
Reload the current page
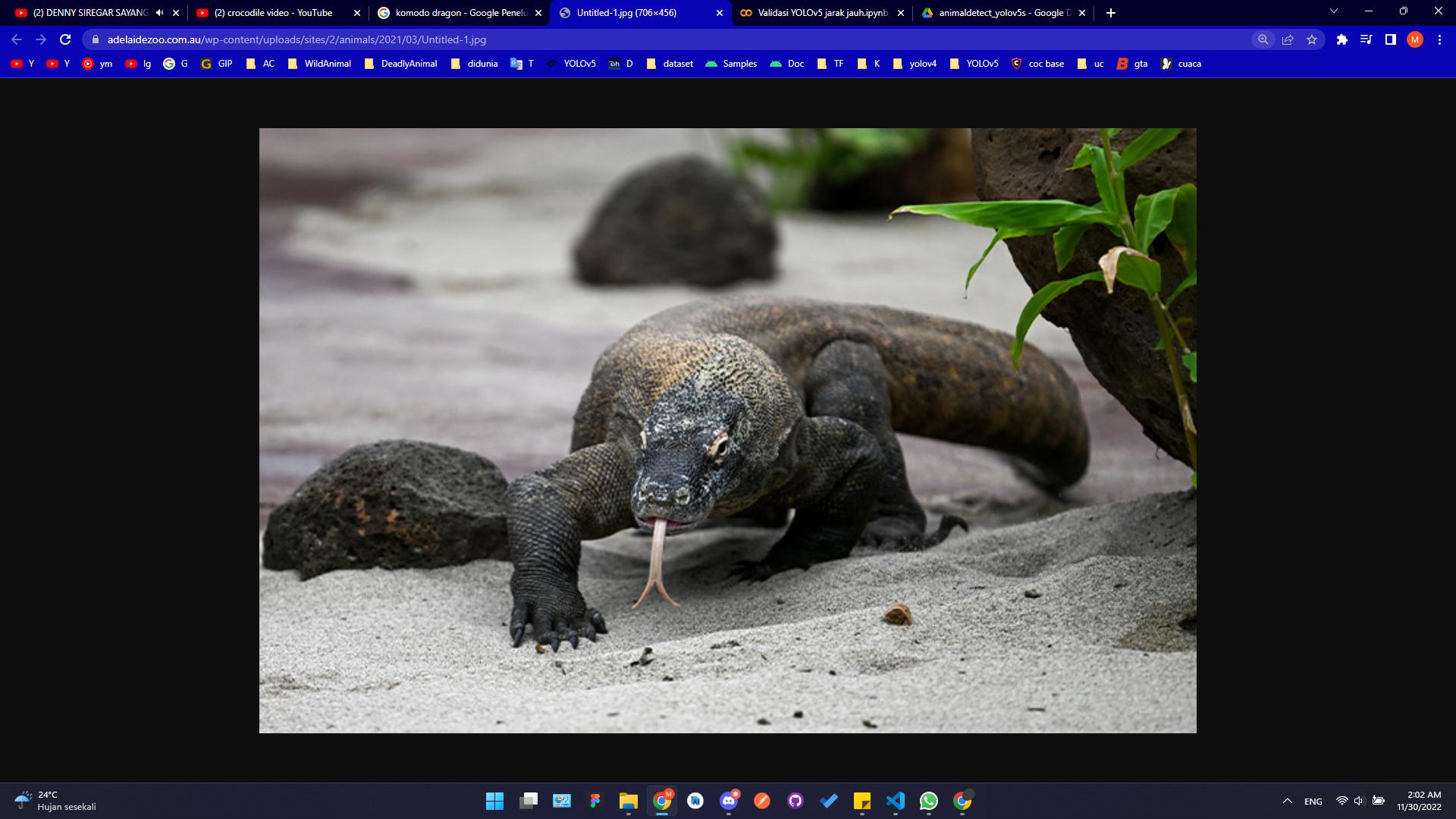point(65,39)
